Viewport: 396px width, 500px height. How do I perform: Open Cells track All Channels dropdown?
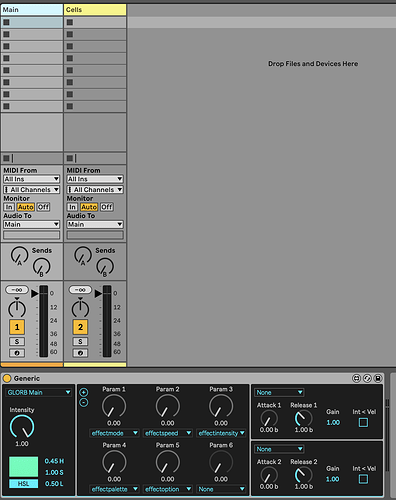[95, 190]
